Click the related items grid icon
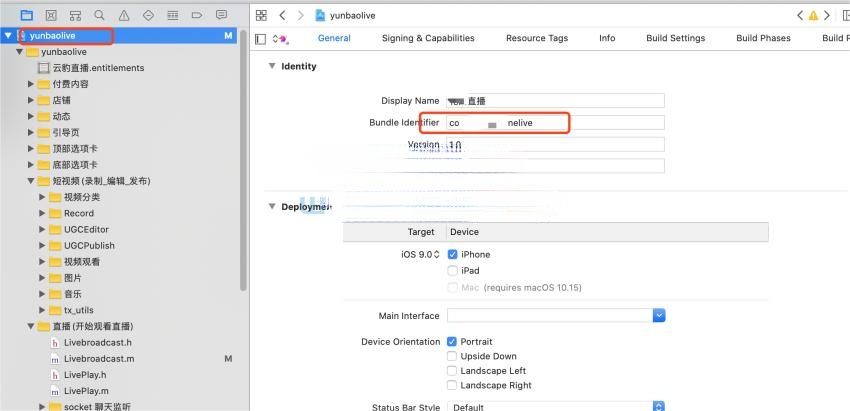 [x=261, y=15]
